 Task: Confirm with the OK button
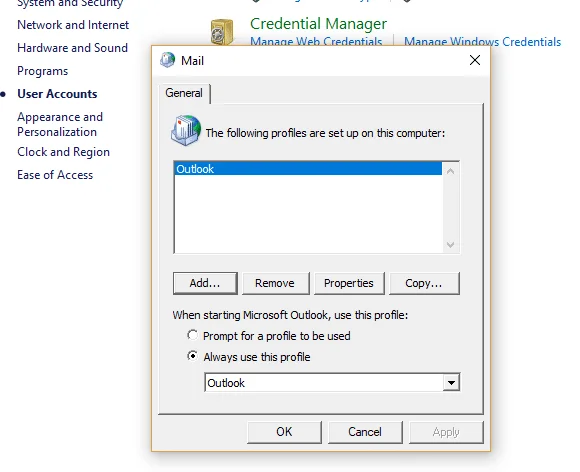(284, 432)
